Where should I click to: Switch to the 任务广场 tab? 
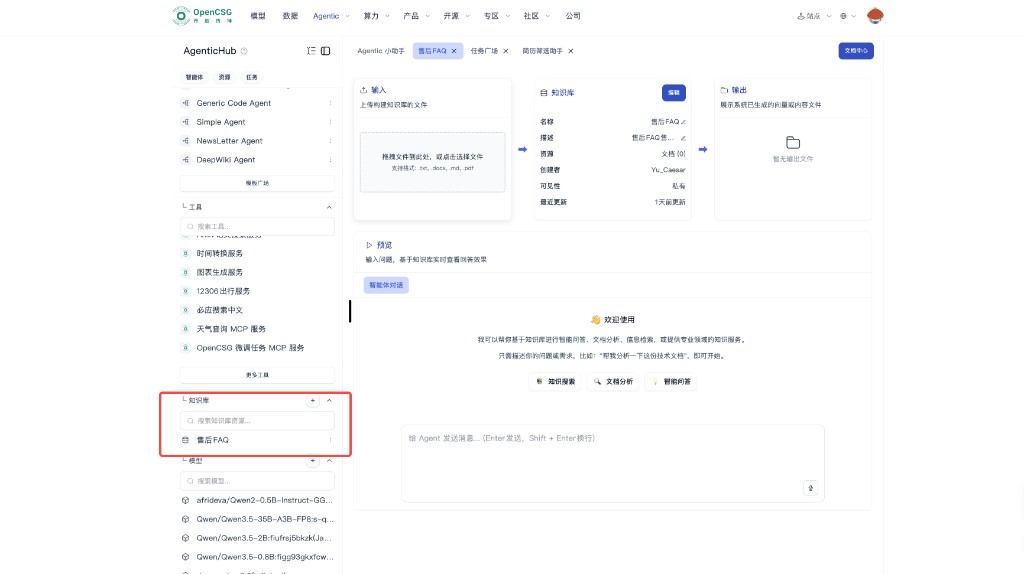484,51
